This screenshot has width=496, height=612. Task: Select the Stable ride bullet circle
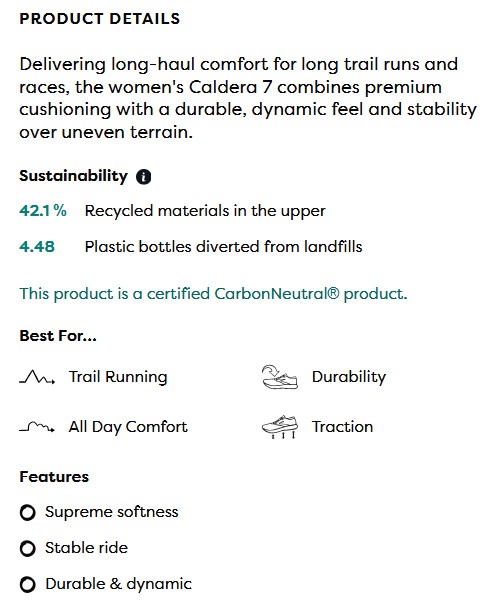(x=27, y=548)
